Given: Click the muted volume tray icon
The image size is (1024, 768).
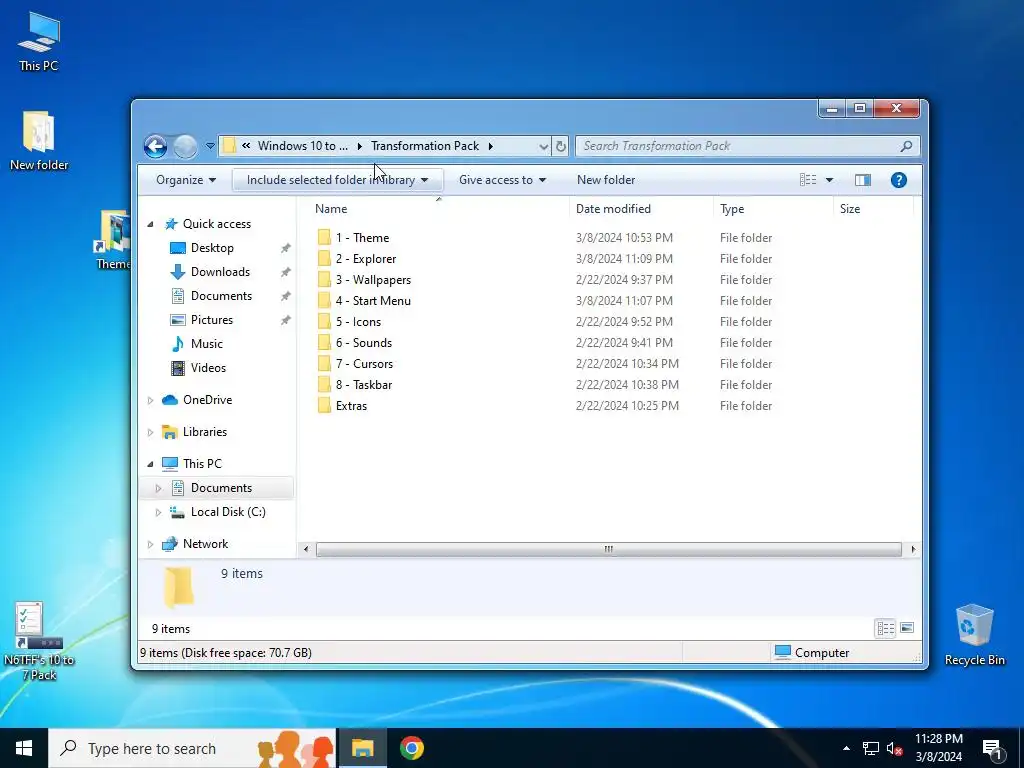Looking at the screenshot, I should point(894,749).
